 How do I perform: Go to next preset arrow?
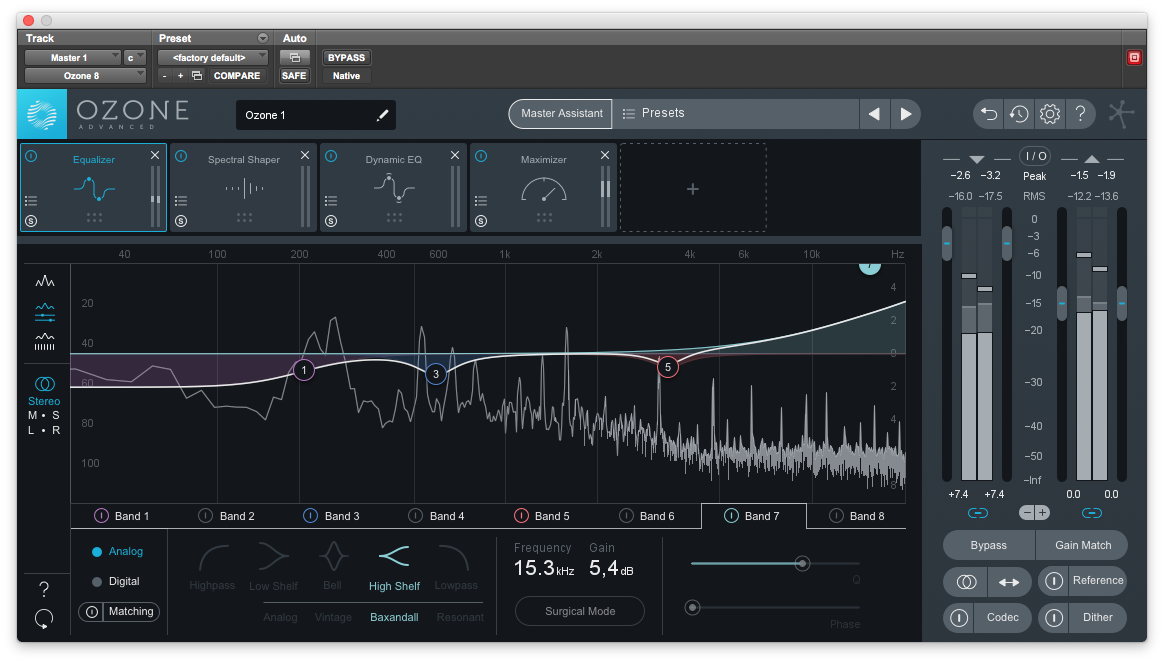(x=906, y=114)
